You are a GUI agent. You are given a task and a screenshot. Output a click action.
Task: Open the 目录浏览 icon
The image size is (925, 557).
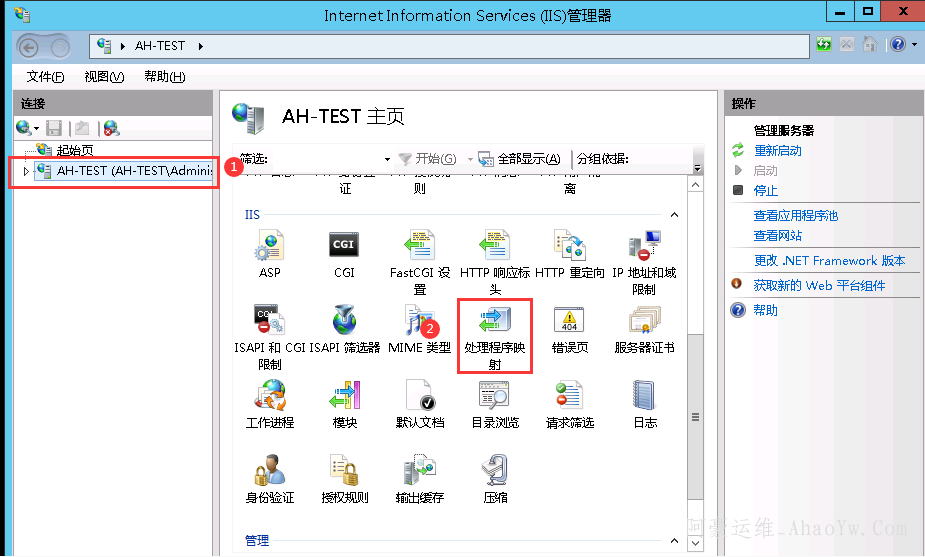pos(495,397)
